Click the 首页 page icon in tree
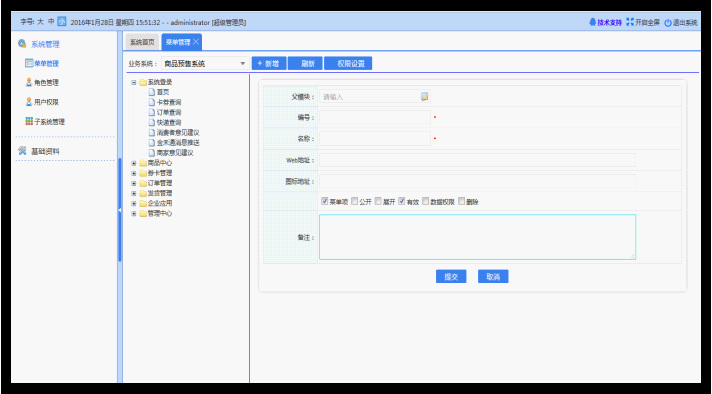The image size is (712, 394). (x=152, y=92)
